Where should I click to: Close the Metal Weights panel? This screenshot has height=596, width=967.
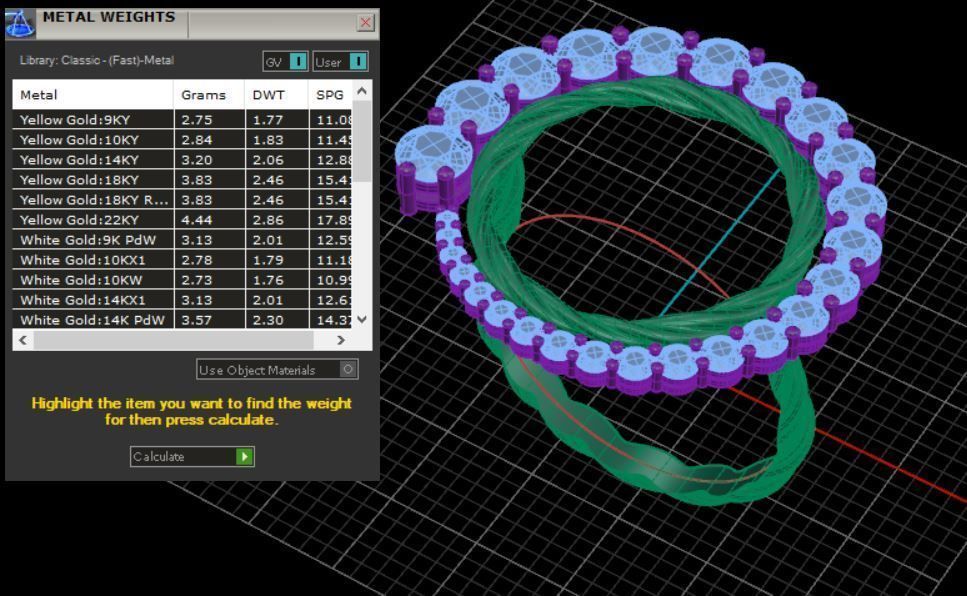(365, 23)
